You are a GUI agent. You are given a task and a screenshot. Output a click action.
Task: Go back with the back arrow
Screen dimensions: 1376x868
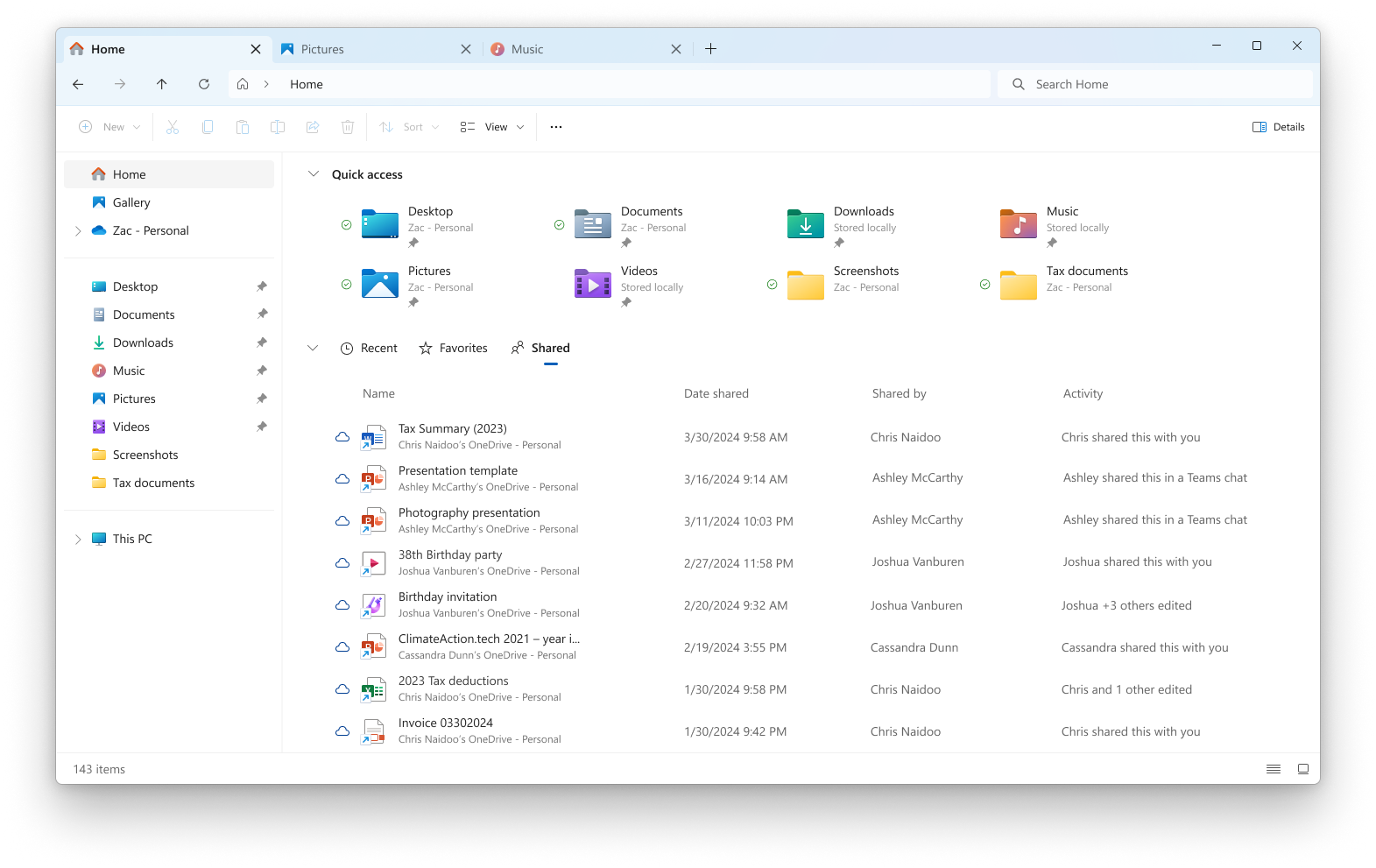click(78, 84)
